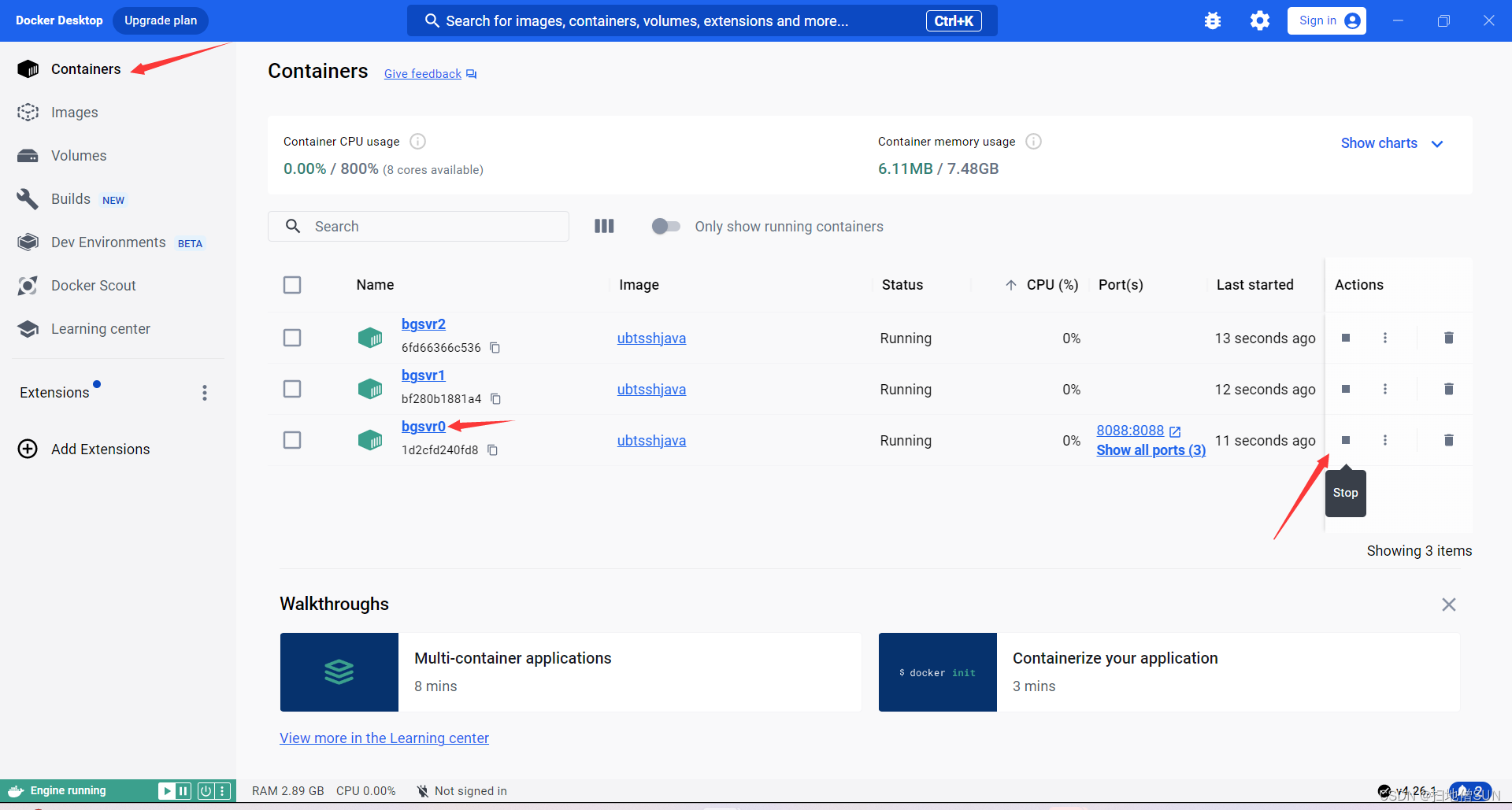Image resolution: width=1512 pixels, height=810 pixels.
Task: Click Add Extensions plus icon
Action: click(x=28, y=449)
